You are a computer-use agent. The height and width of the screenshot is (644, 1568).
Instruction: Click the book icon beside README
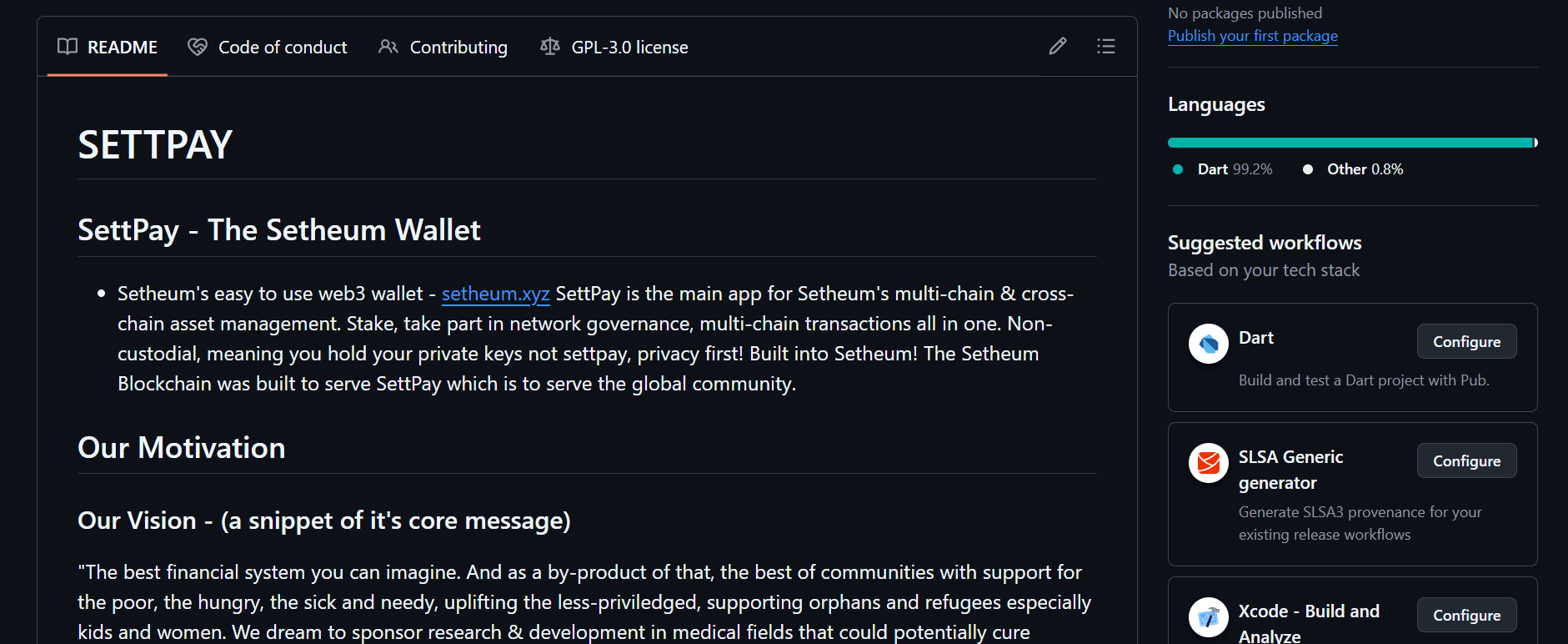pos(68,47)
